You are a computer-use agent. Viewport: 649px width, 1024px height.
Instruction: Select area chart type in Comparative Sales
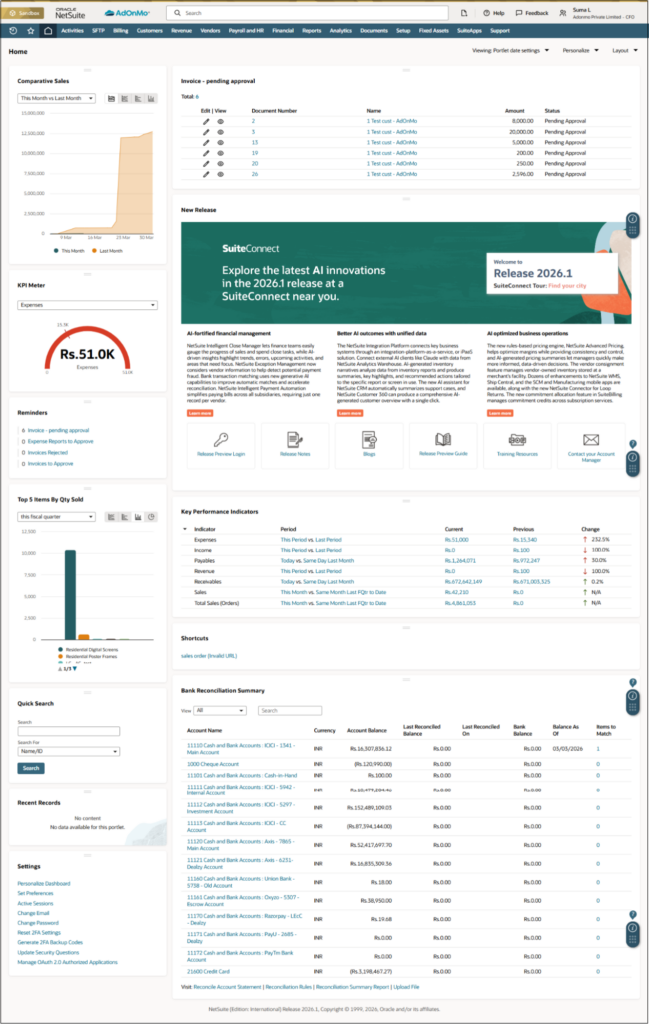pos(111,99)
